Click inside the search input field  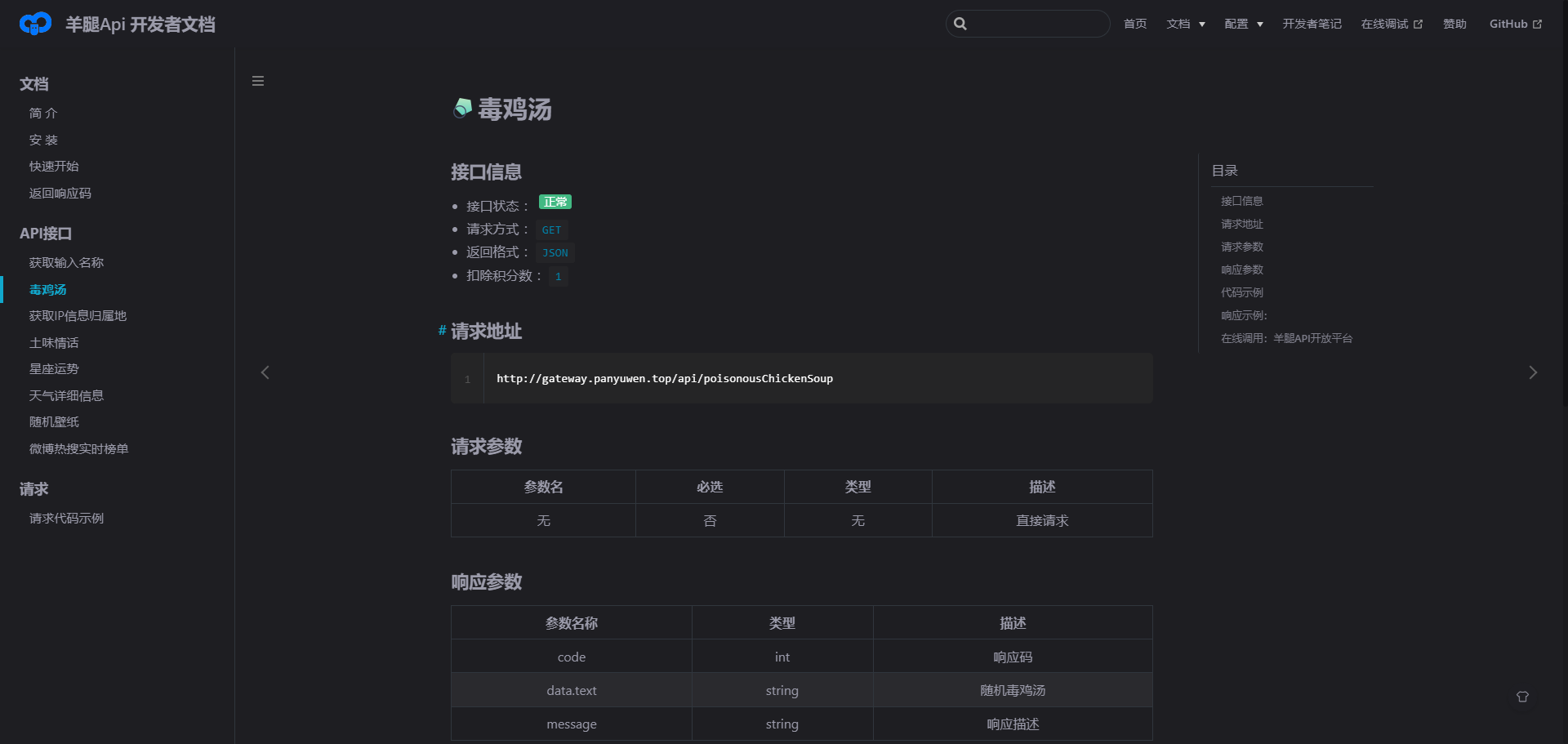pos(1037,24)
